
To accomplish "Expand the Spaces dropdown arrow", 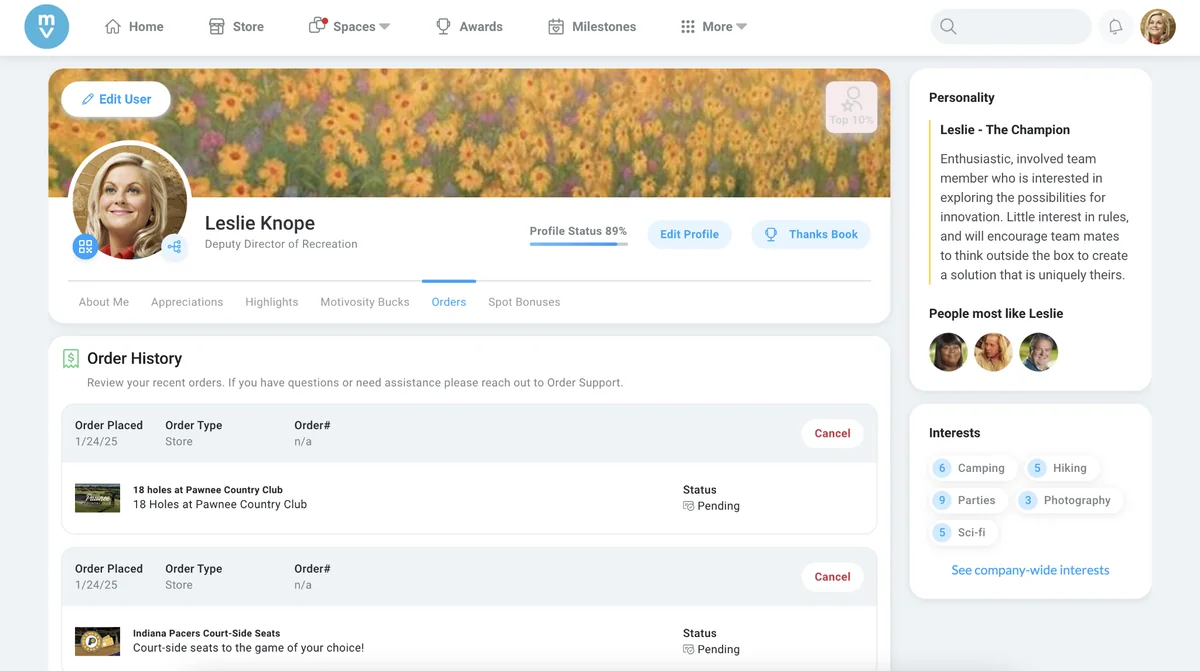I will (385, 27).
